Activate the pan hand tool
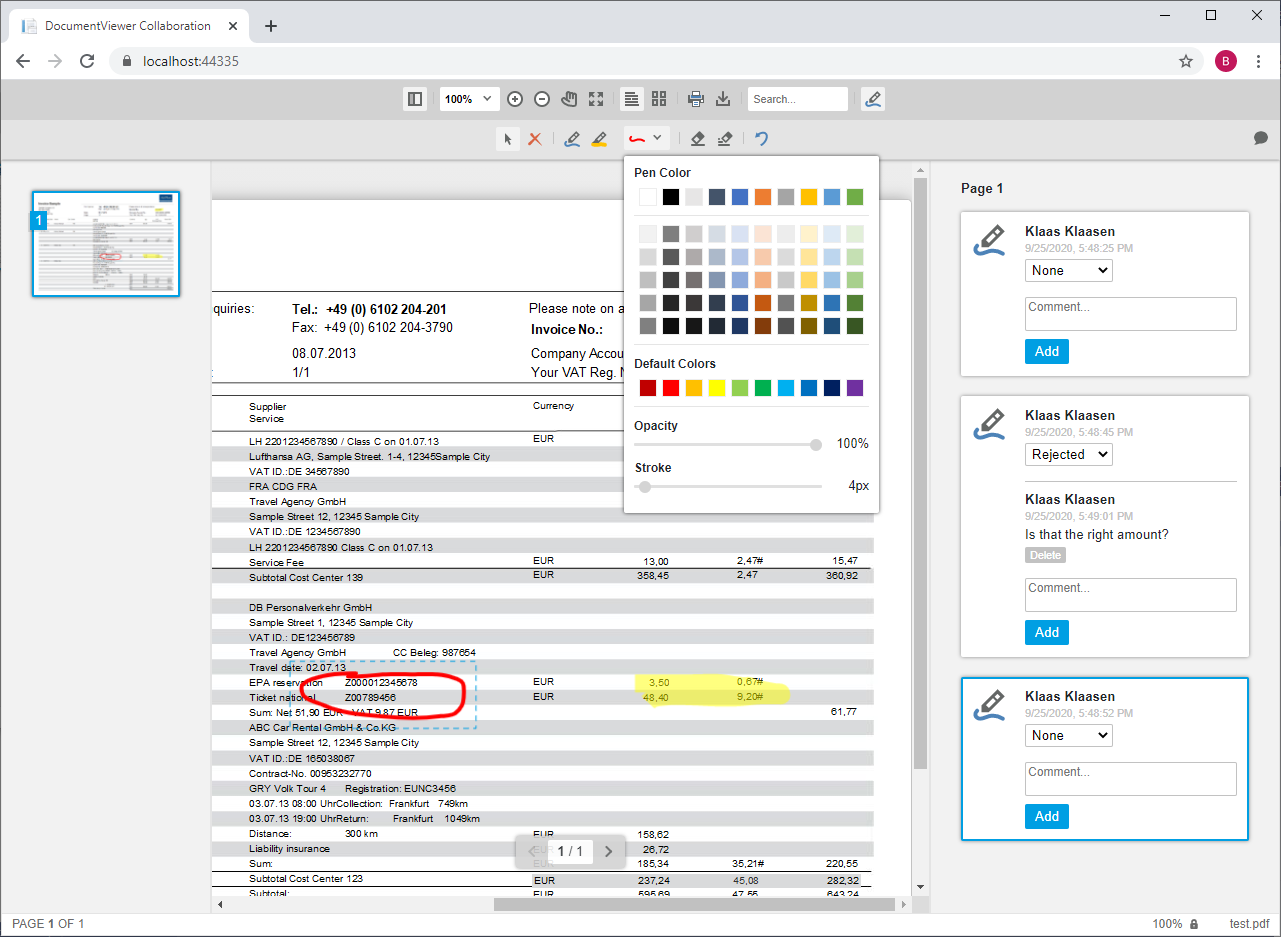The width and height of the screenshot is (1281, 937). click(x=569, y=99)
